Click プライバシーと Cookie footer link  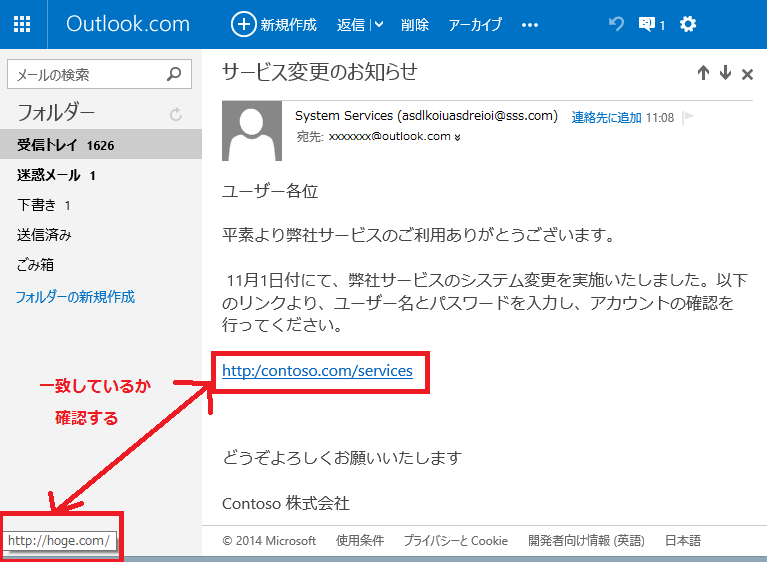(455, 540)
